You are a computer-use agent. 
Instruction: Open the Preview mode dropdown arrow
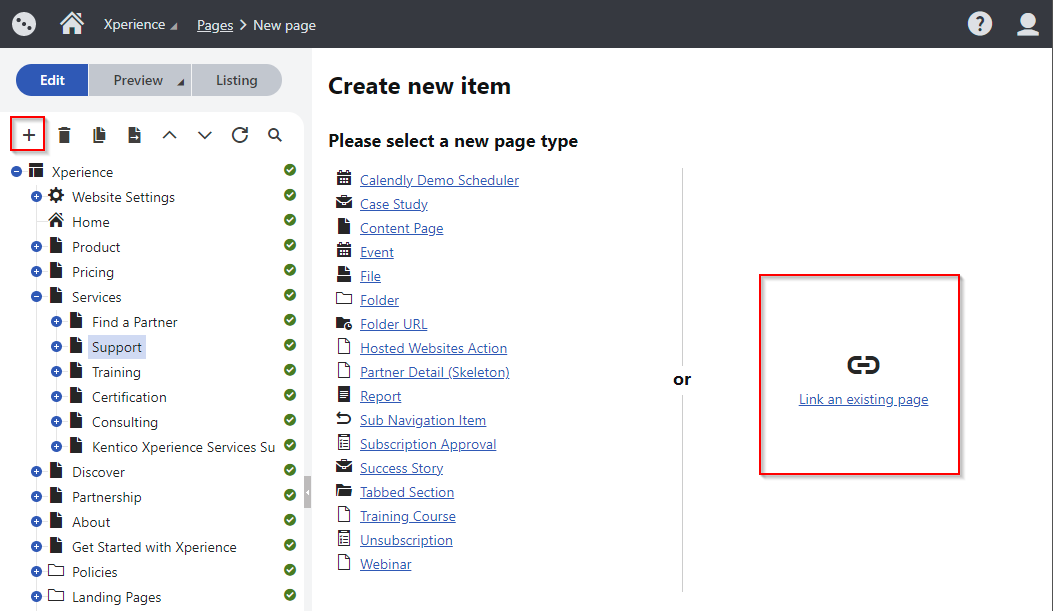click(181, 82)
